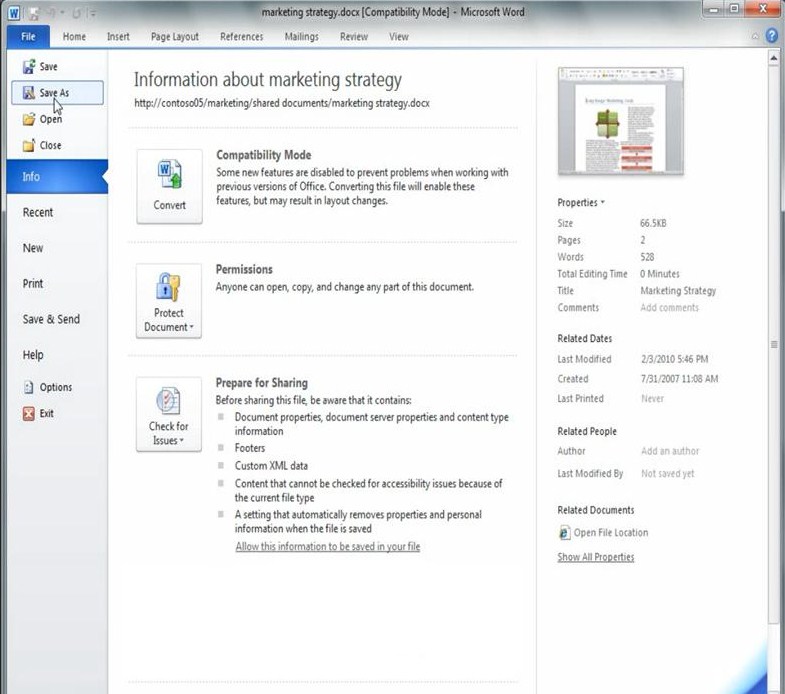Click Open File Location link text
Image resolution: width=785 pixels, height=694 pixels.
pyautogui.click(x=611, y=532)
